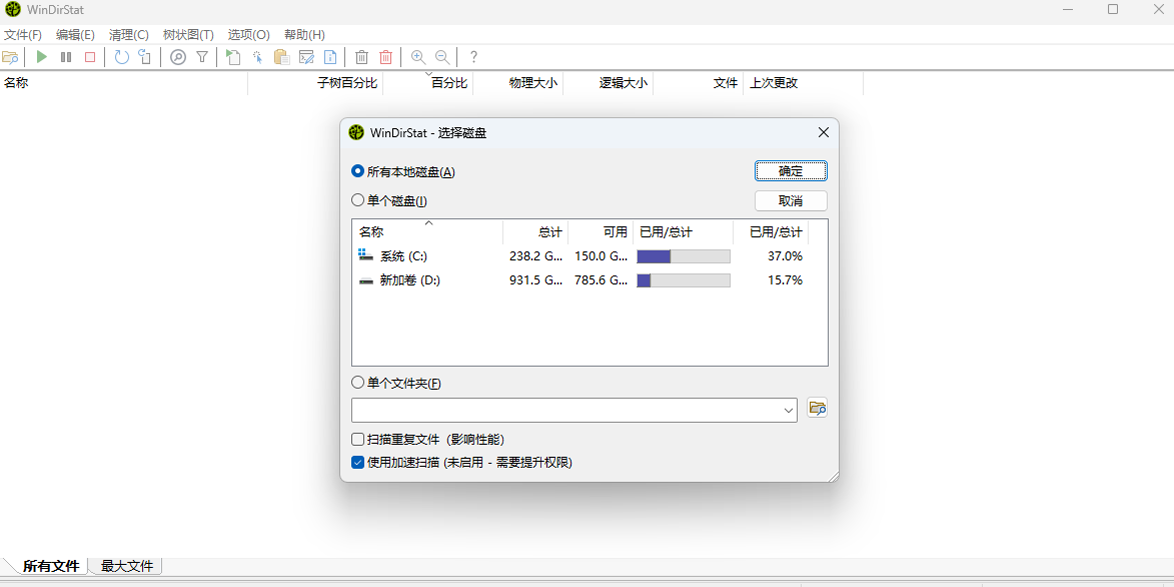Choose the 单个磁盘 radio option
1174x587 pixels.
pos(358,201)
